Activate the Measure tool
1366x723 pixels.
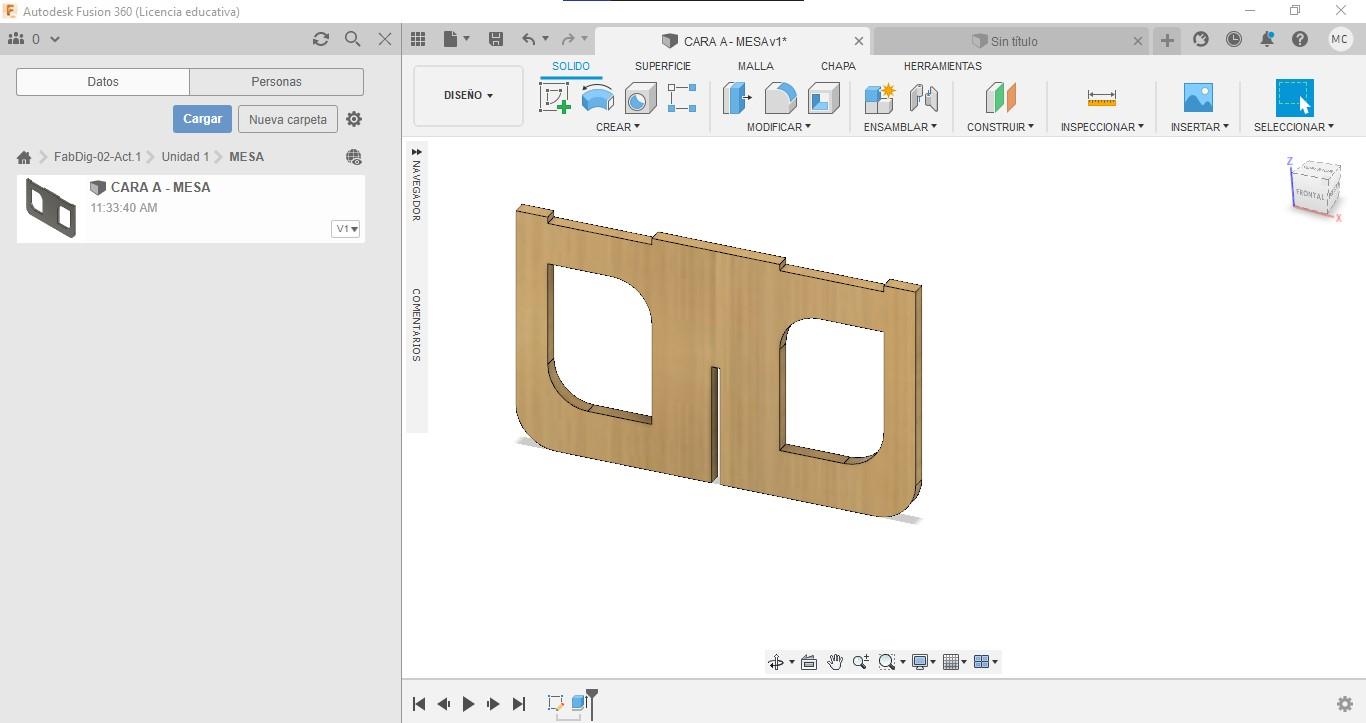(1101, 98)
